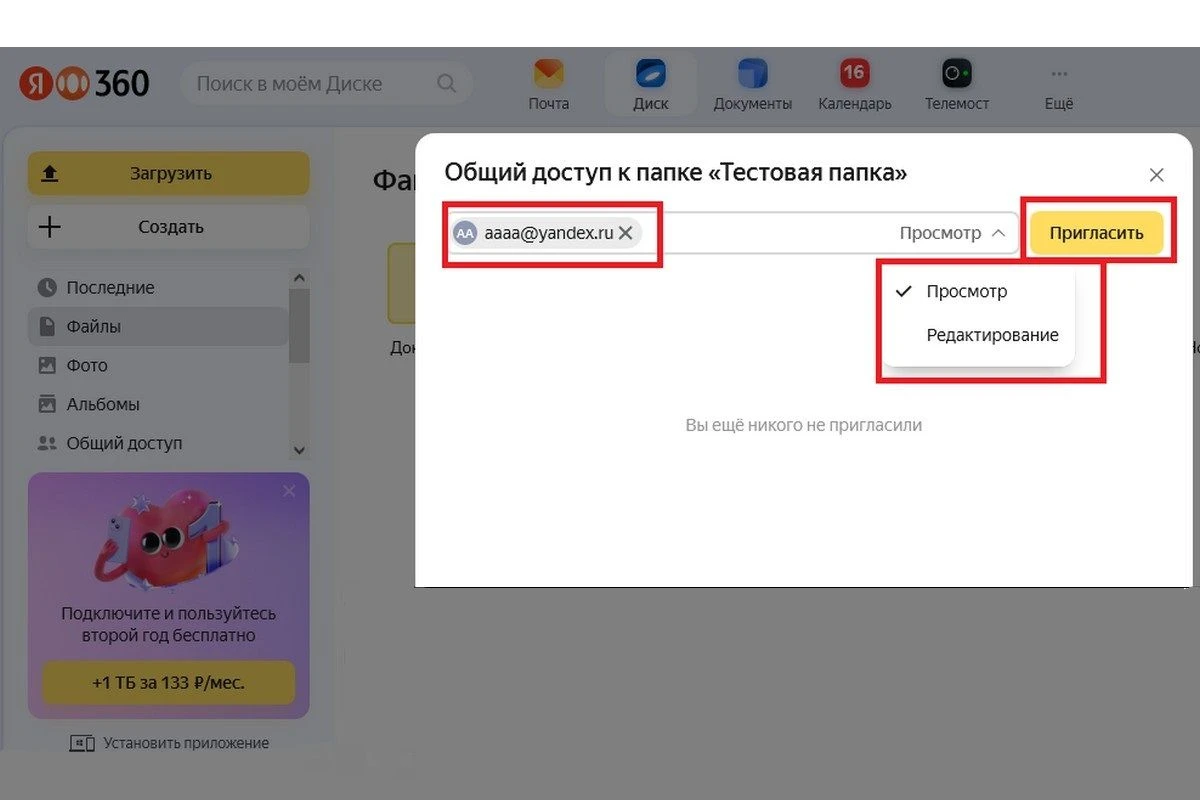This screenshot has height=800, width=1200.
Task: Open Фото in the sidebar
Action: [158, 365]
